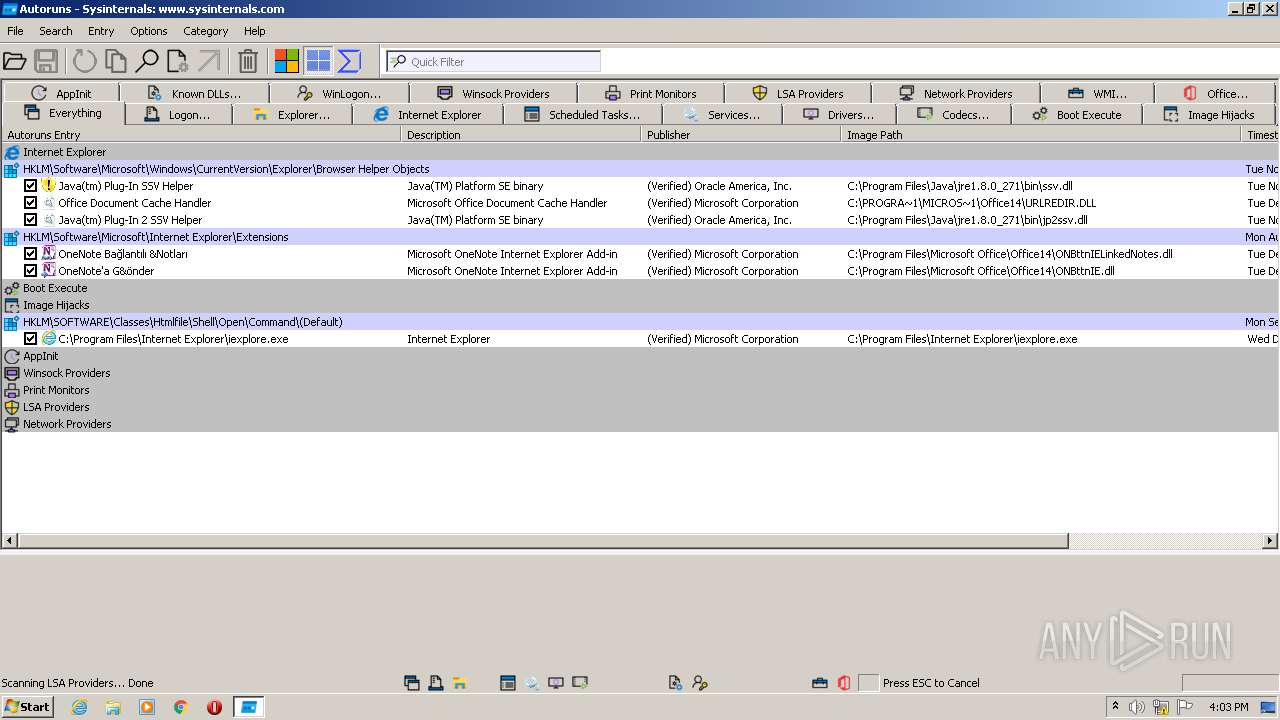This screenshot has height=720, width=1280.
Task: Uncheck OneNote'a Gönder entry
Action: point(31,271)
